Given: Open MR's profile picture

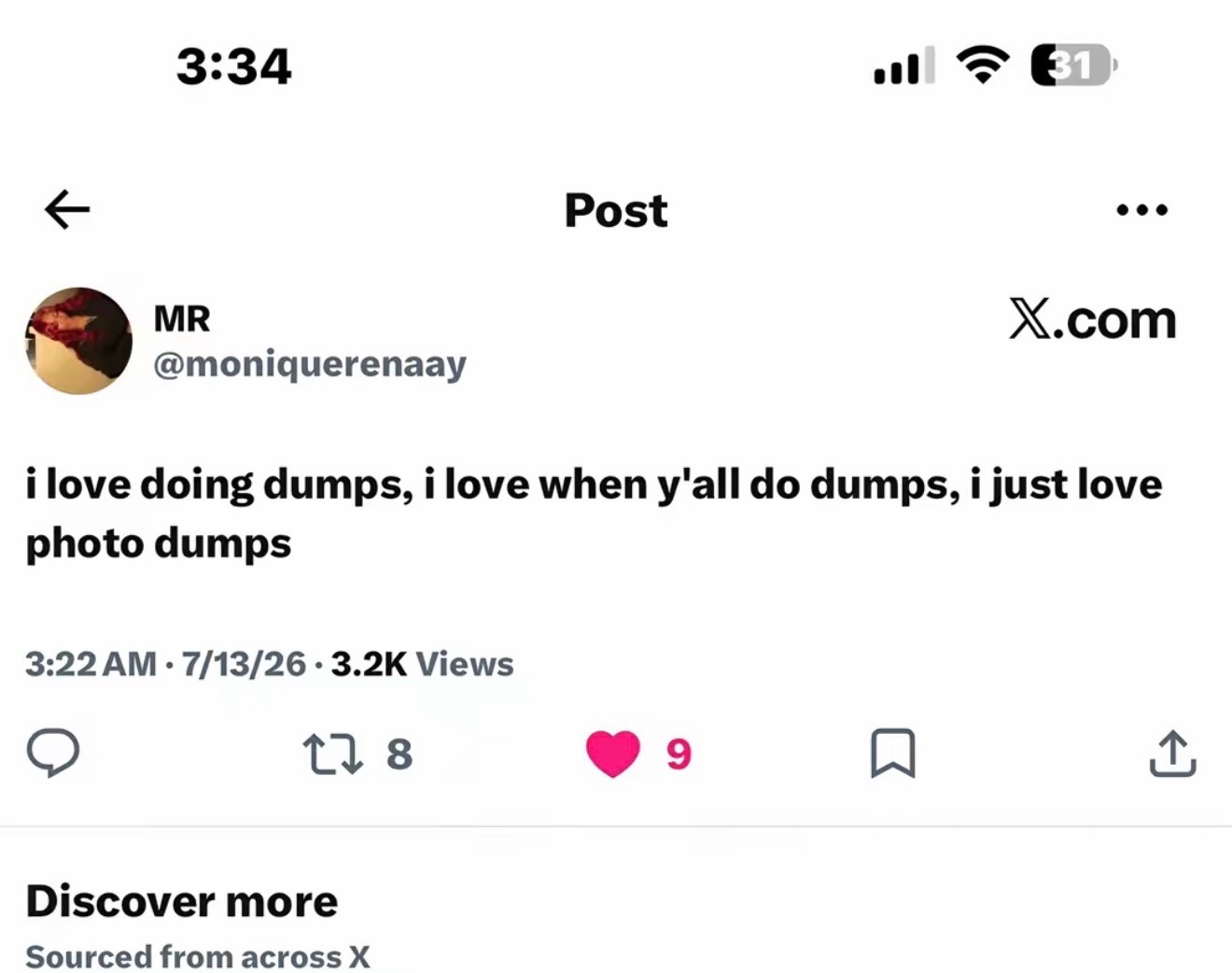Looking at the screenshot, I should 78,341.
